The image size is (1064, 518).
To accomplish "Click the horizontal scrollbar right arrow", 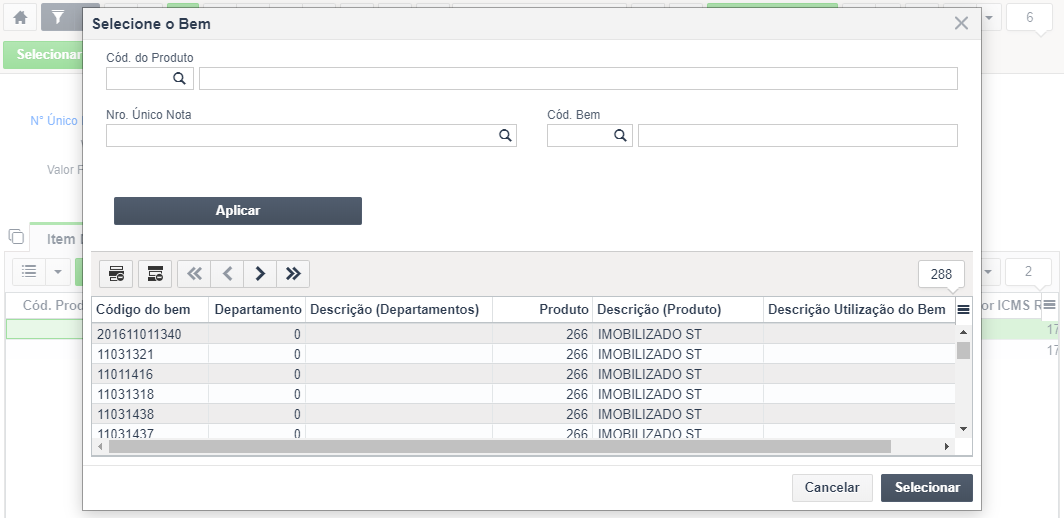I will 947,447.
